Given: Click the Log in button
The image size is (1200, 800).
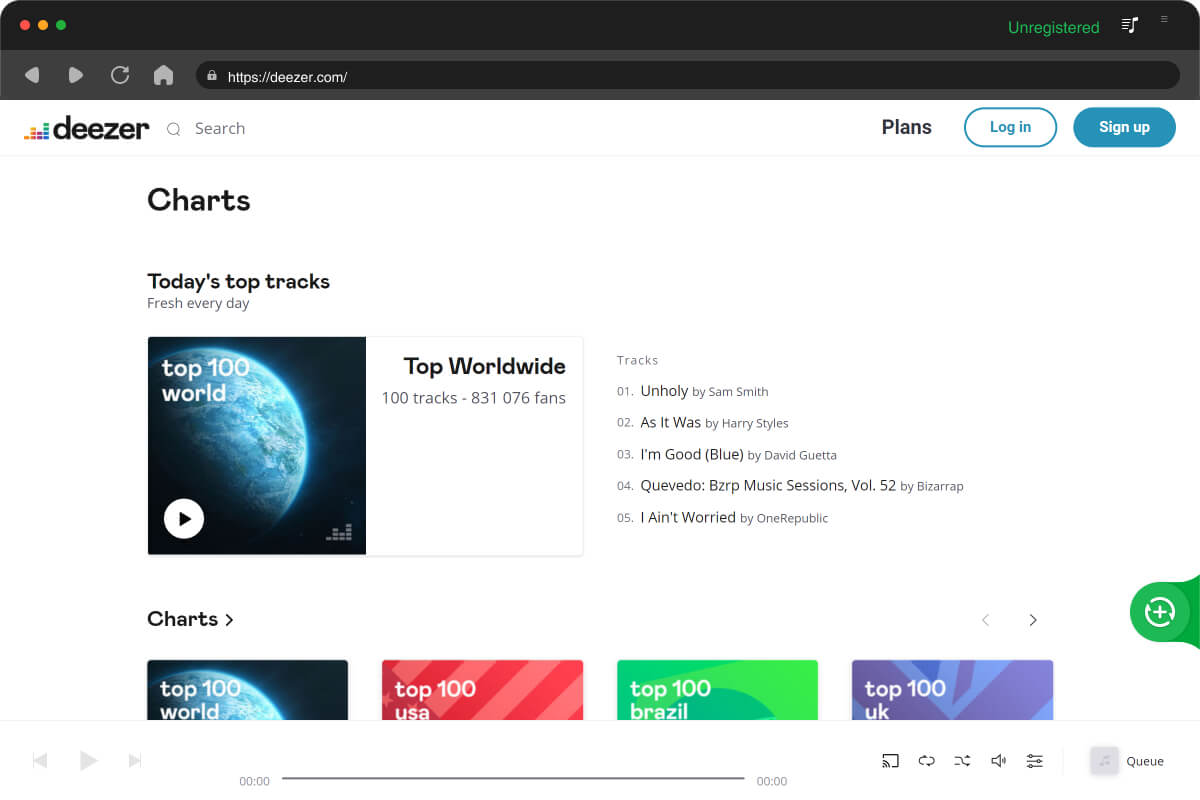Looking at the screenshot, I should [1010, 127].
